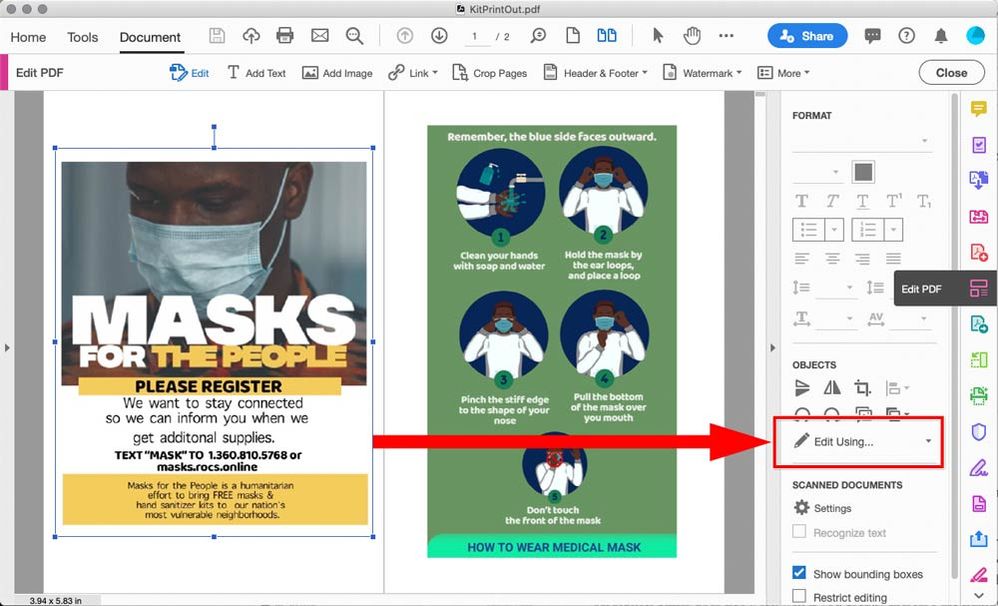This screenshot has width=998, height=606.
Task: Send file by email envelope icon
Action: [320, 36]
